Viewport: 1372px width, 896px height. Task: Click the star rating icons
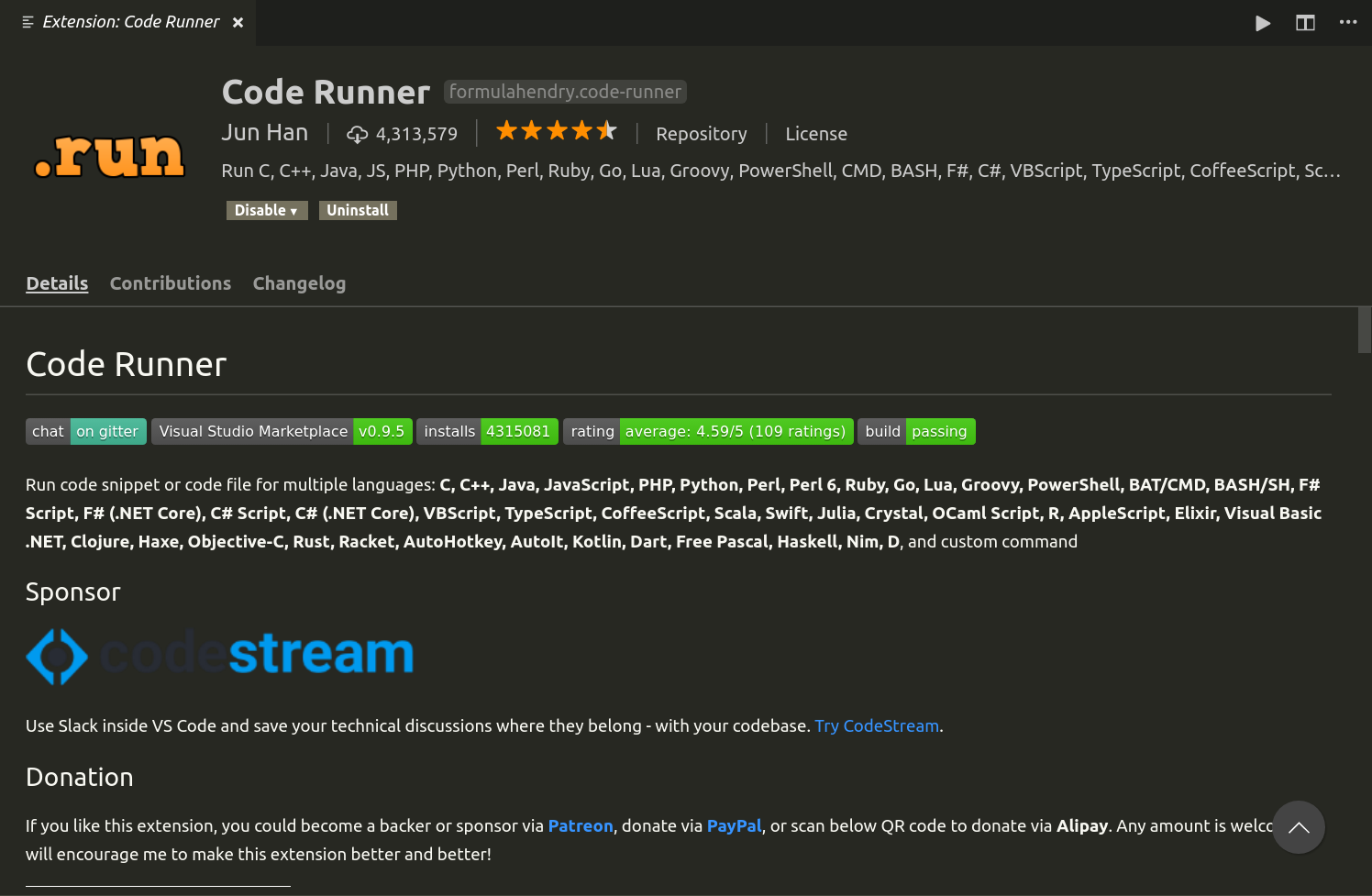pos(557,131)
